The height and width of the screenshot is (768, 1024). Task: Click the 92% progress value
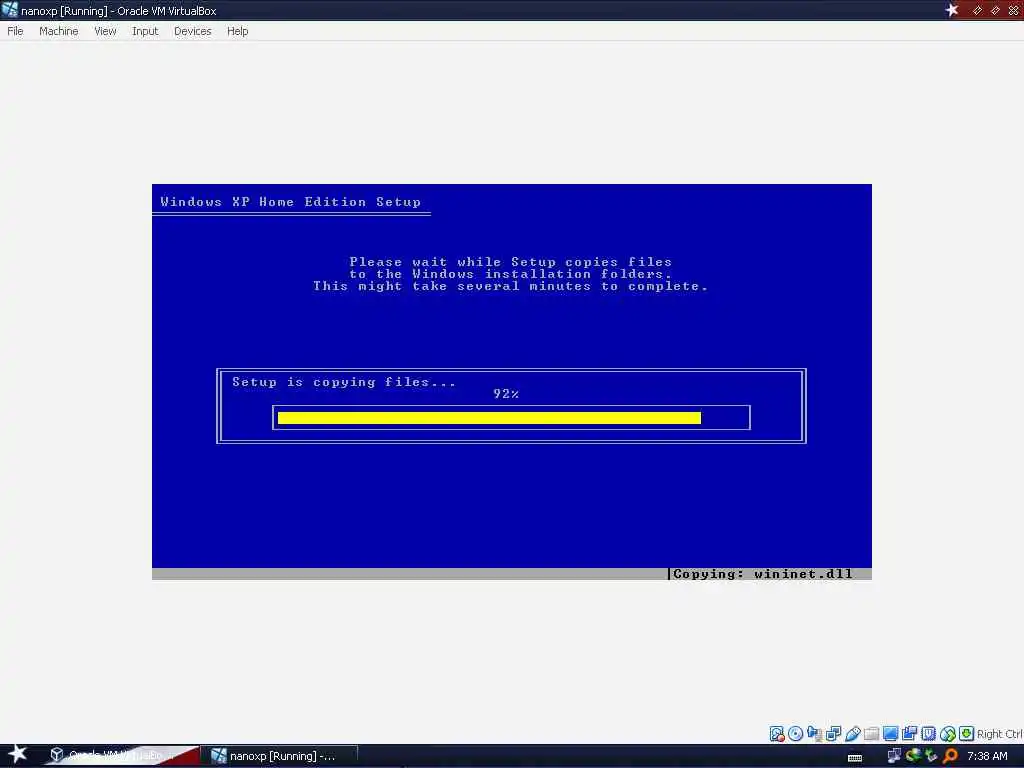point(506,393)
